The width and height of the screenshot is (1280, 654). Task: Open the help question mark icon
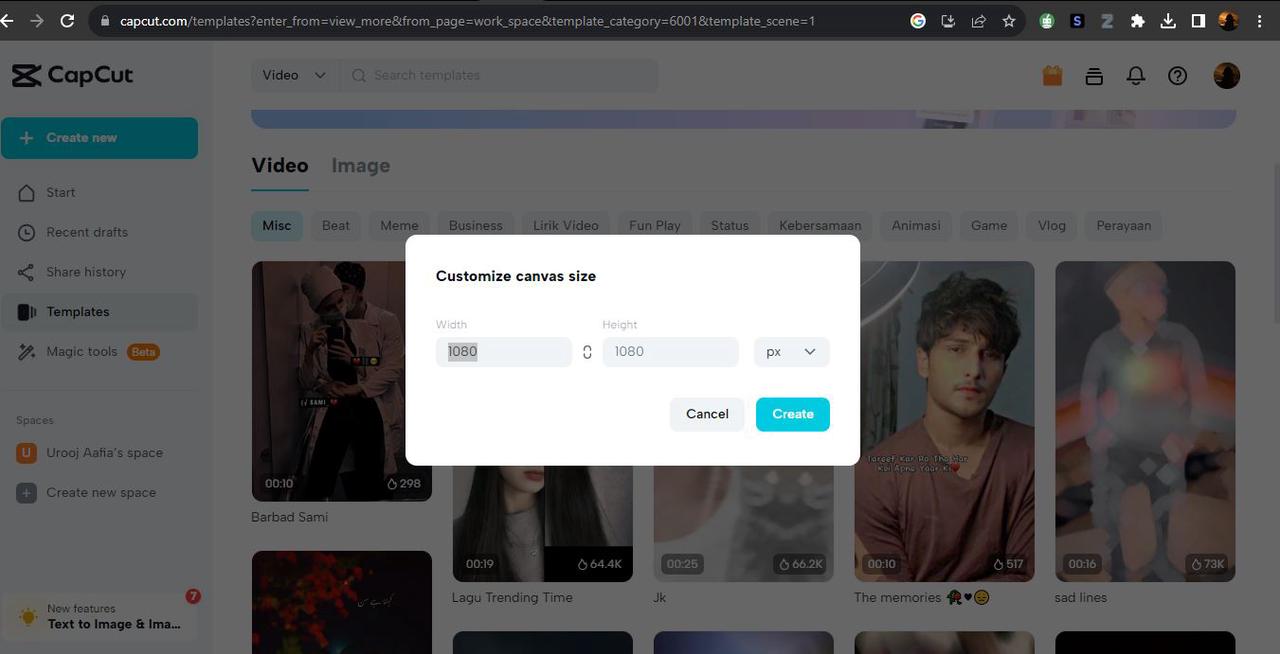(1178, 75)
